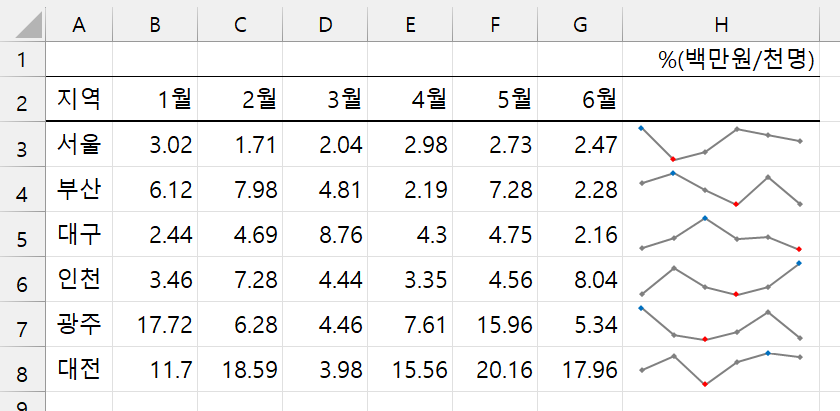Screen dimensions: 840x411
Task: Select row 7 header
Action: click(x=22, y=325)
